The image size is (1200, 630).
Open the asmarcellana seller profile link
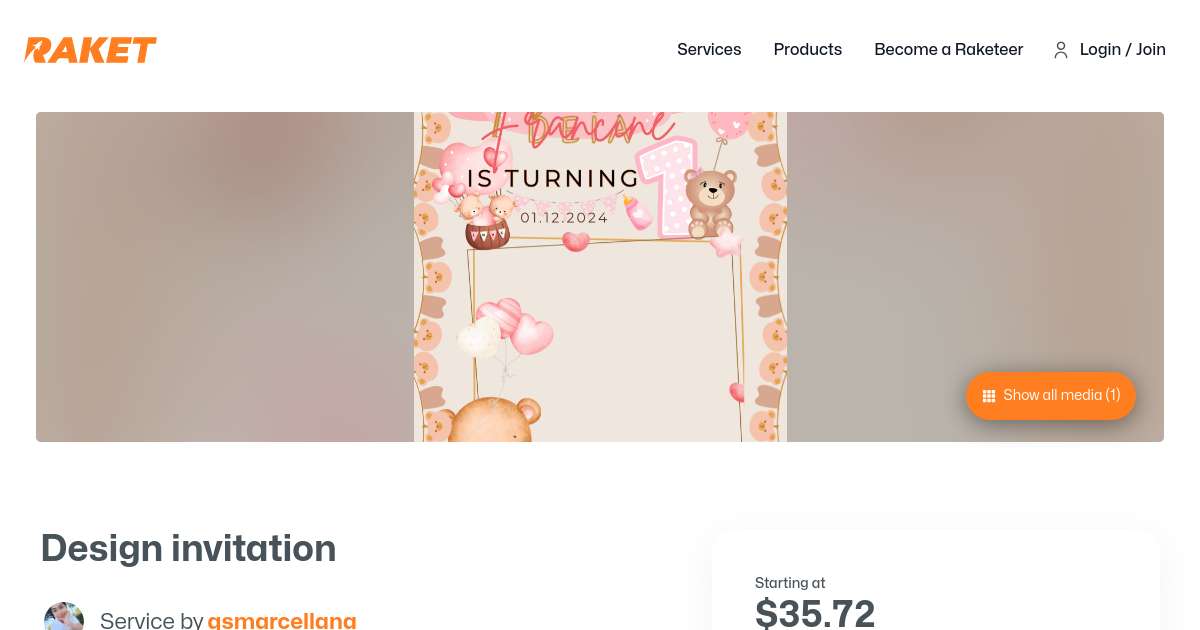[x=282, y=620]
